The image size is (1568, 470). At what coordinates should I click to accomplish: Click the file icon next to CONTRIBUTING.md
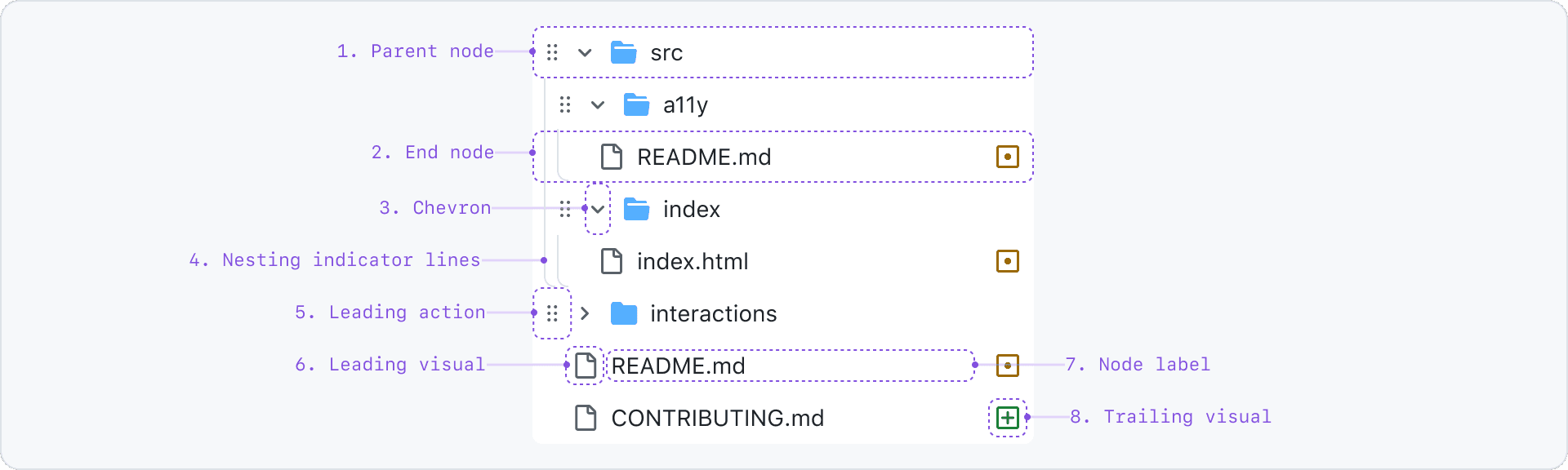[586, 418]
